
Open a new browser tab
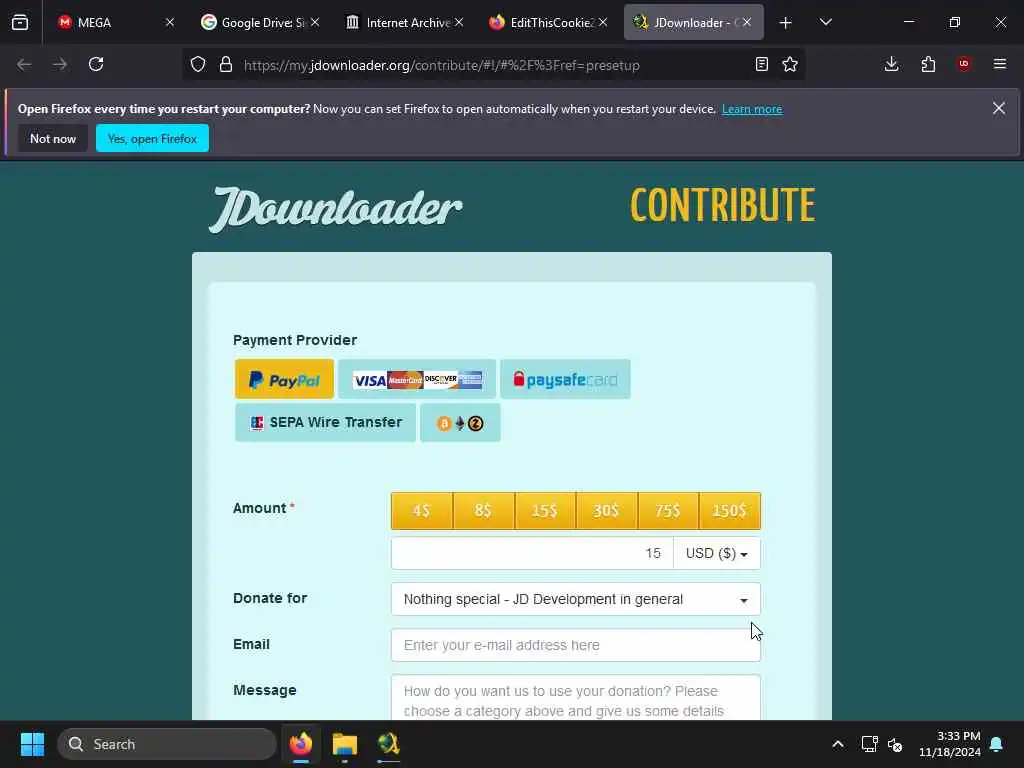(786, 23)
